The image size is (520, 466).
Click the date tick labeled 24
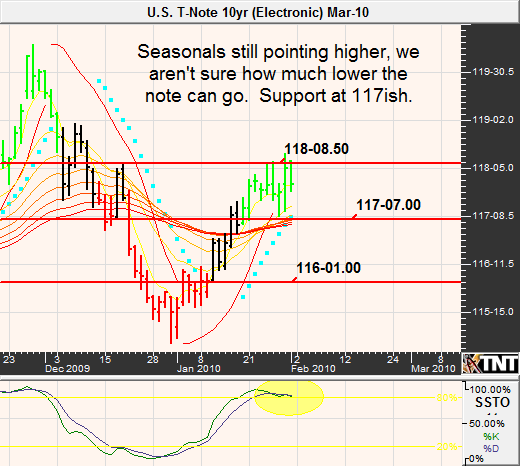click(393, 359)
